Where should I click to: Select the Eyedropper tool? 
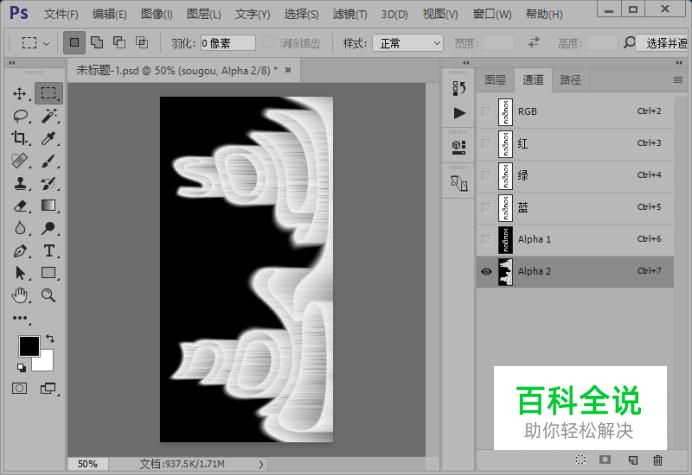click(49, 139)
